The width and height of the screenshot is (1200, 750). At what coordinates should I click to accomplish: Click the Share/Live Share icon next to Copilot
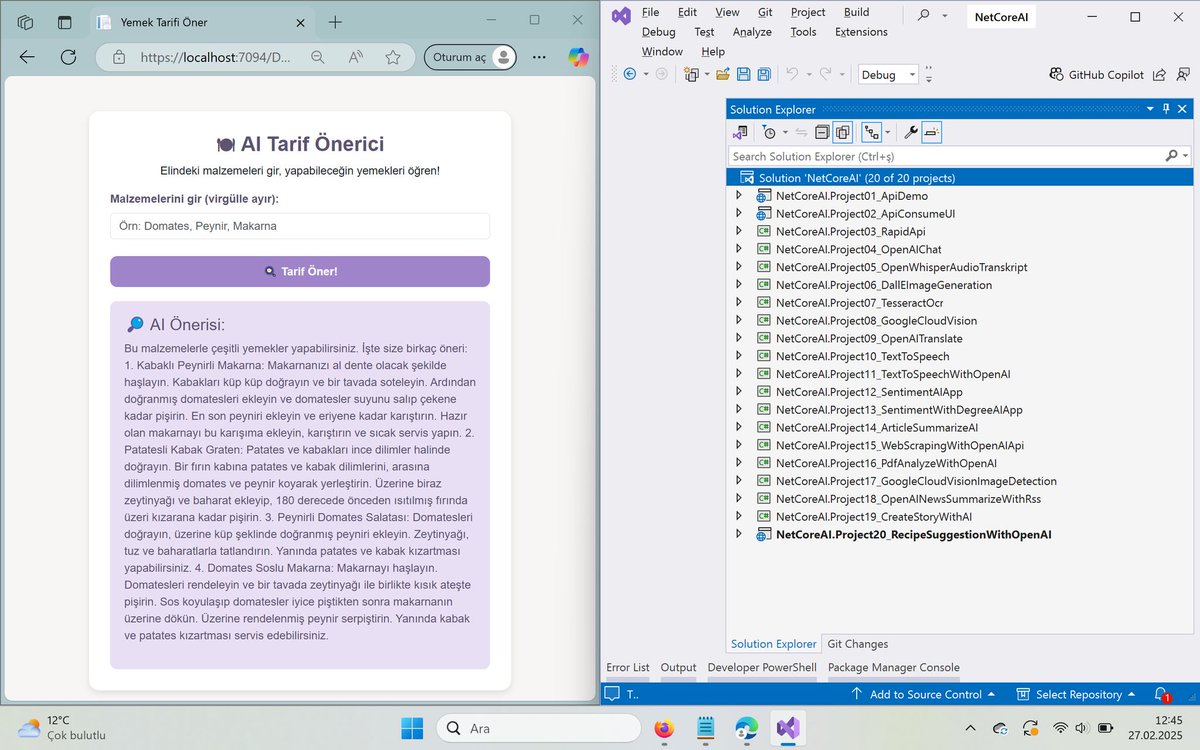click(x=1159, y=75)
